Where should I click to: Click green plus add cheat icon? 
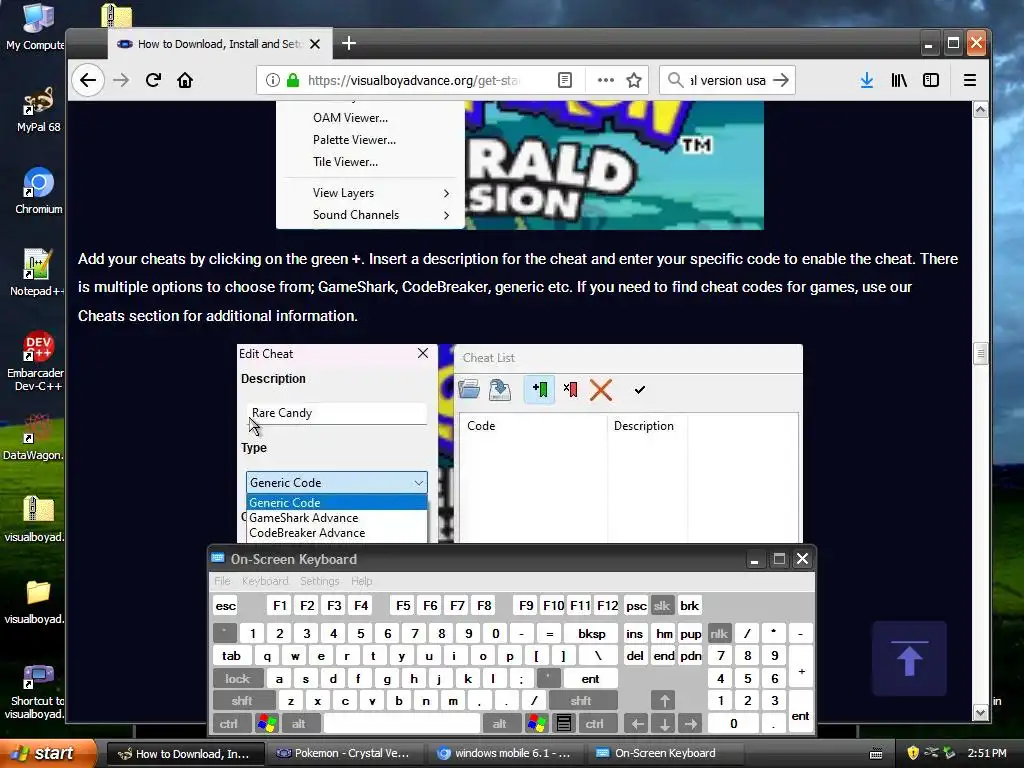[x=539, y=390]
